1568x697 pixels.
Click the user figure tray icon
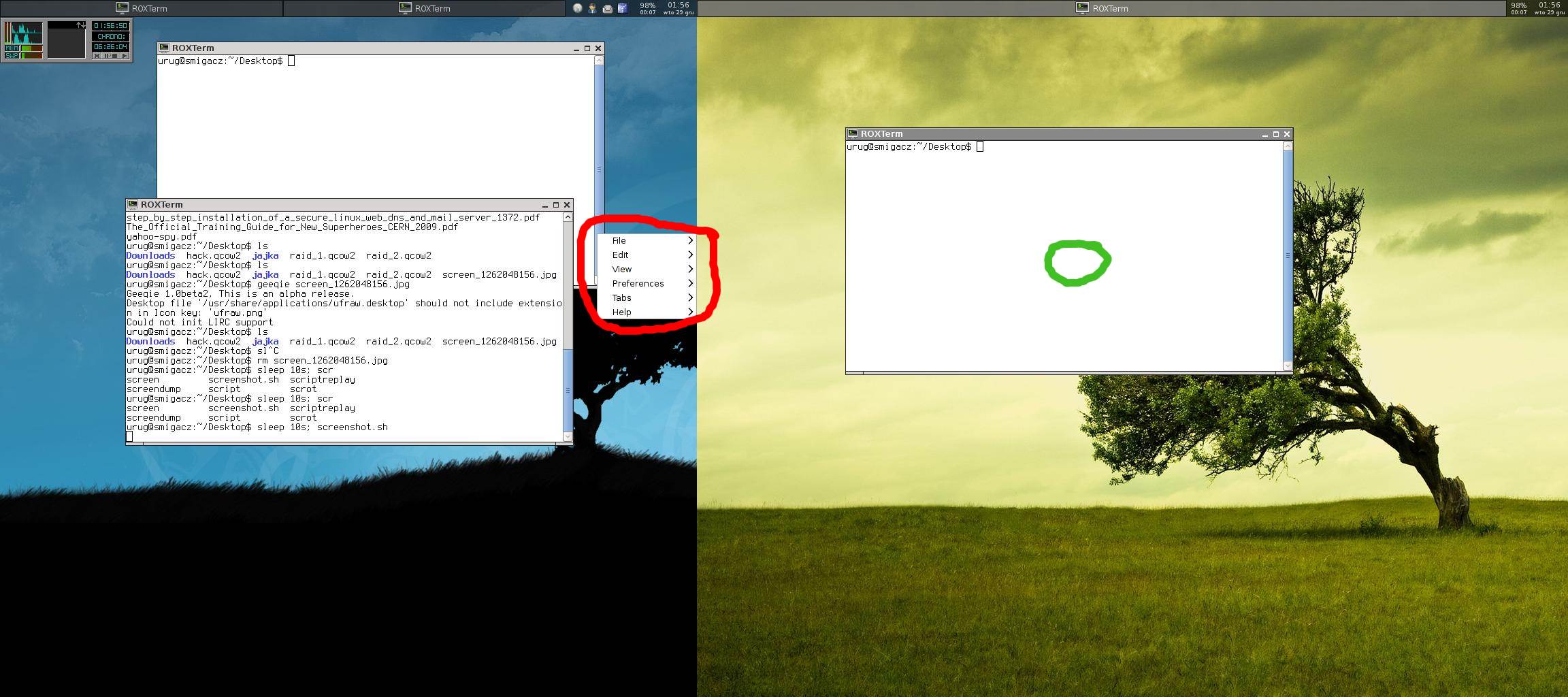(x=592, y=8)
